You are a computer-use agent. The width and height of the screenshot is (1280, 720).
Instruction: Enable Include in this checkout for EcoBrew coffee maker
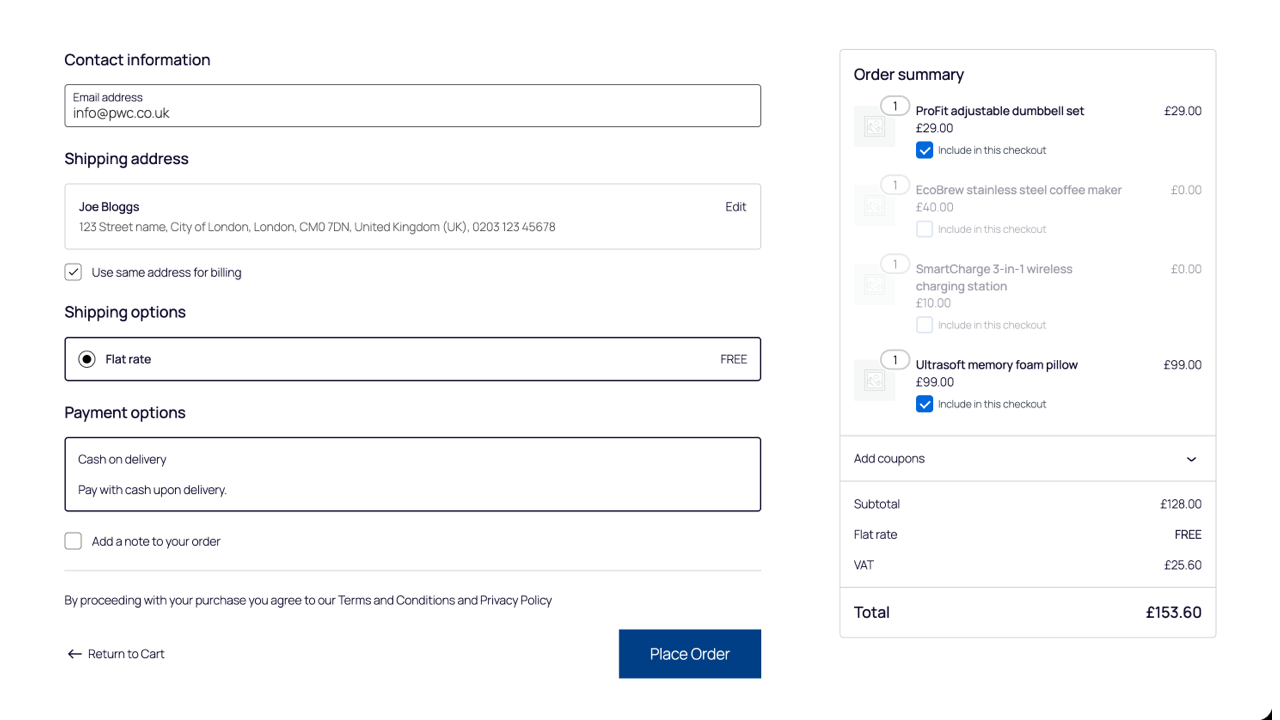click(x=924, y=229)
